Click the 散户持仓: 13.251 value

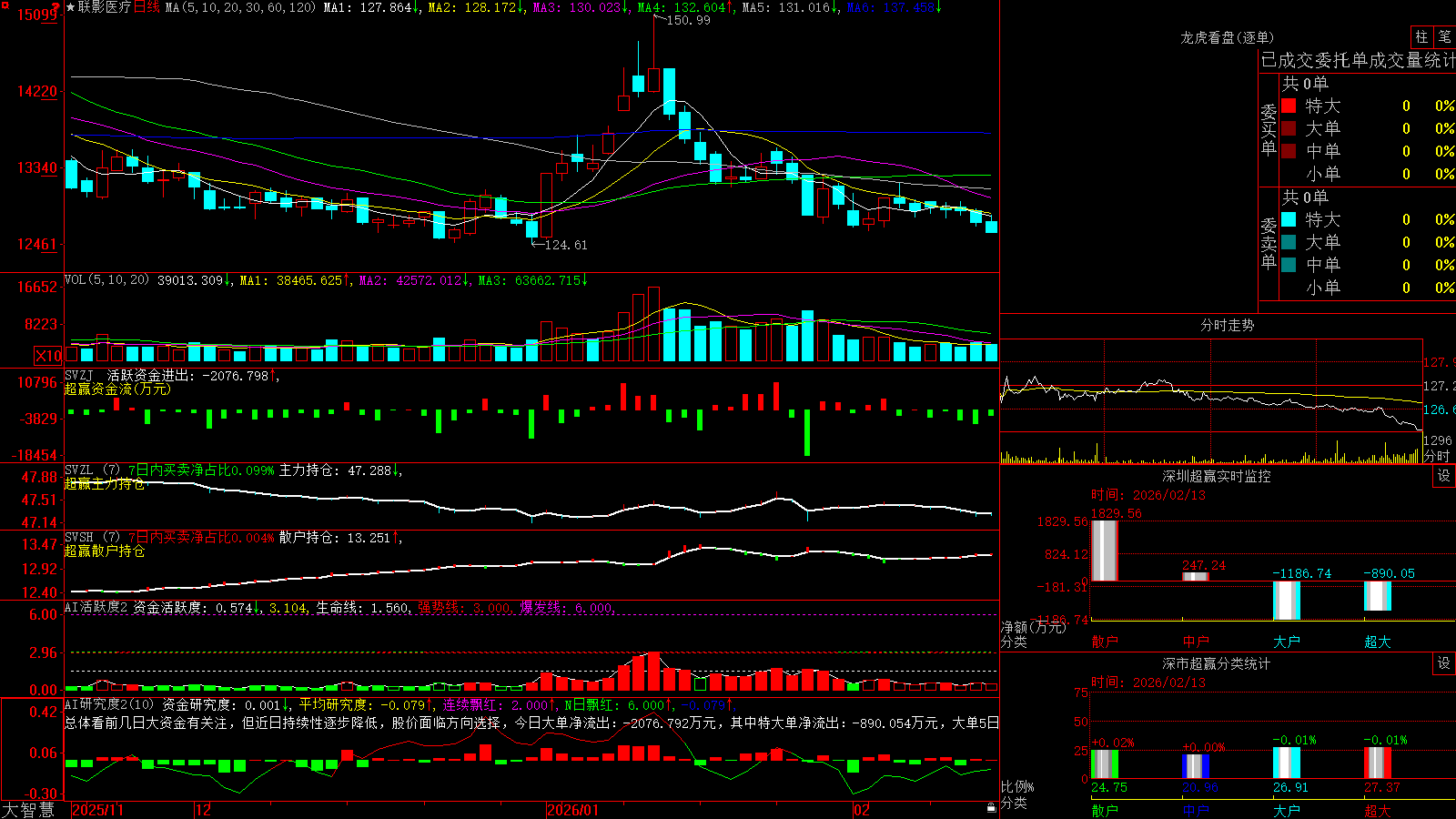coord(340,538)
